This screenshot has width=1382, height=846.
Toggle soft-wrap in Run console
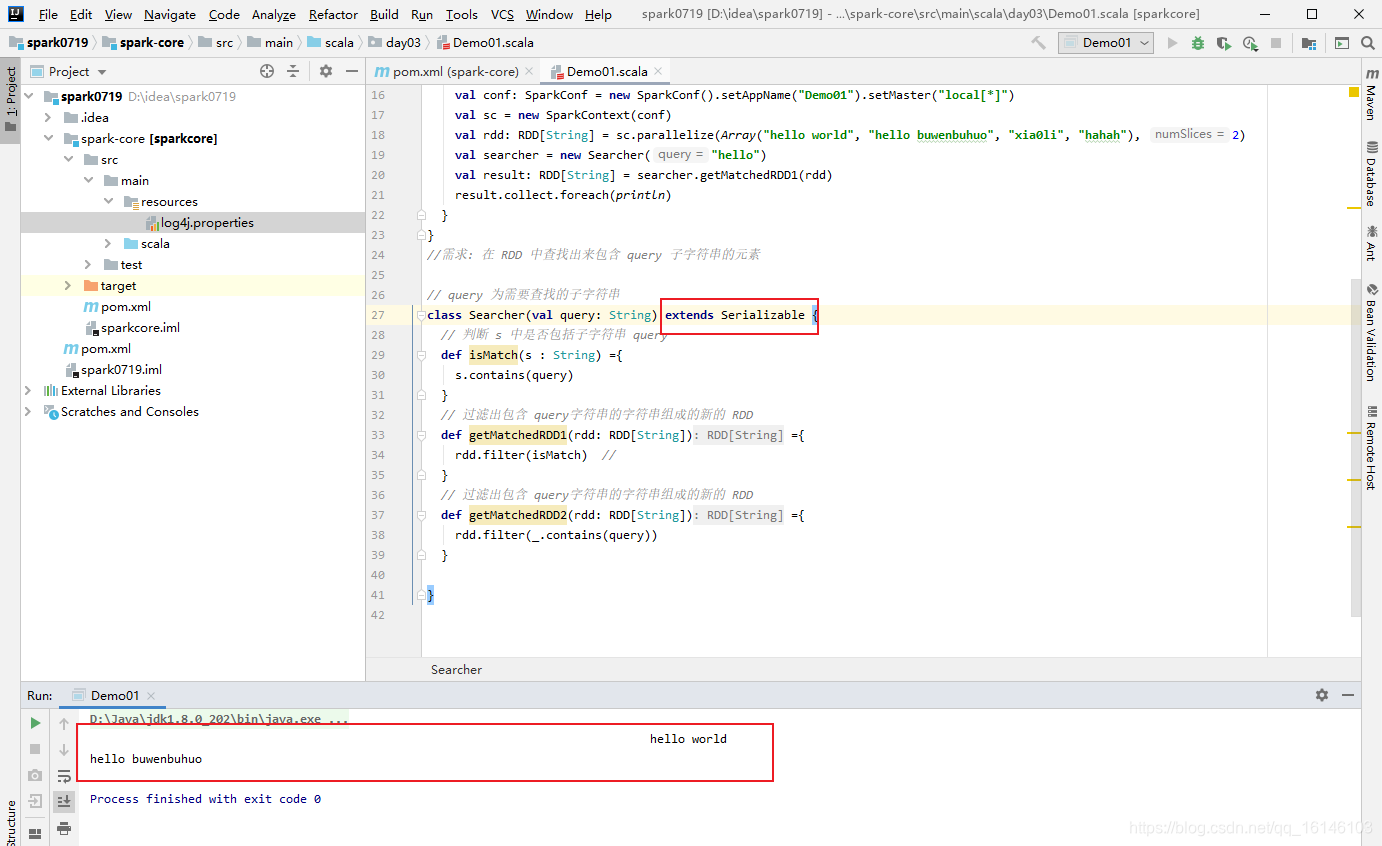click(x=64, y=775)
